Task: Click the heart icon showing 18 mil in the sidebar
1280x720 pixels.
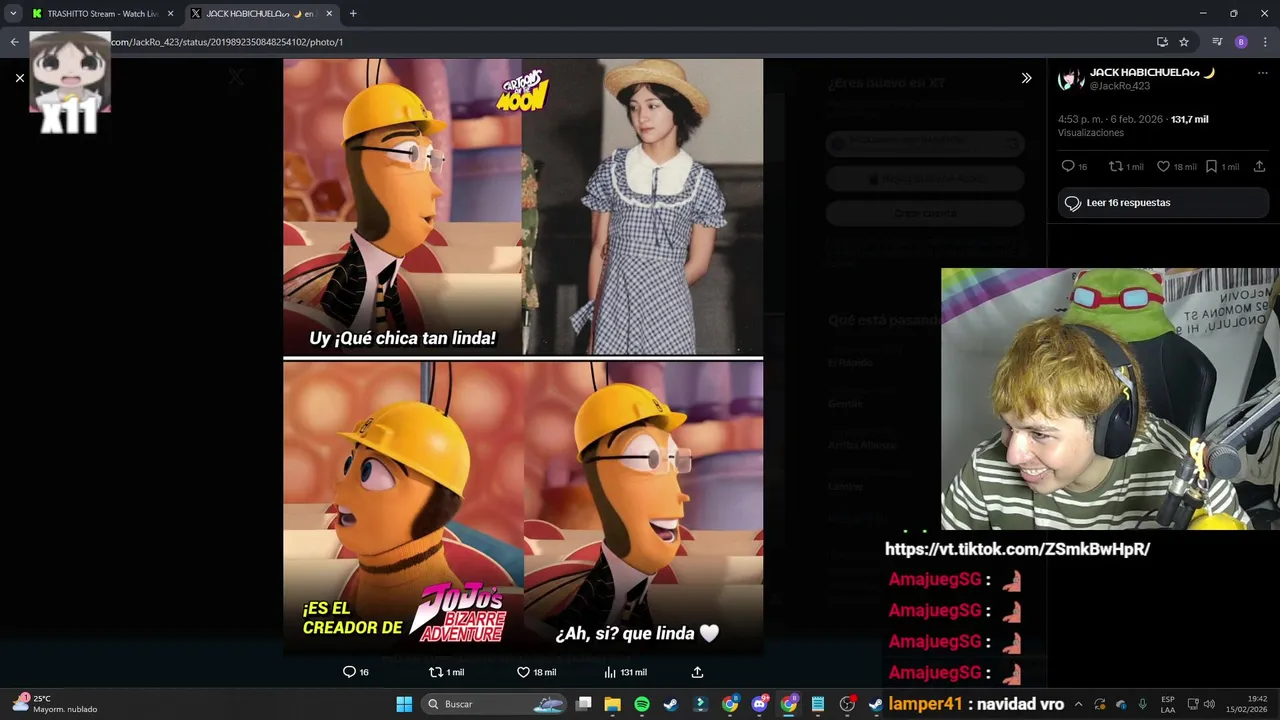Action: [x=1163, y=166]
